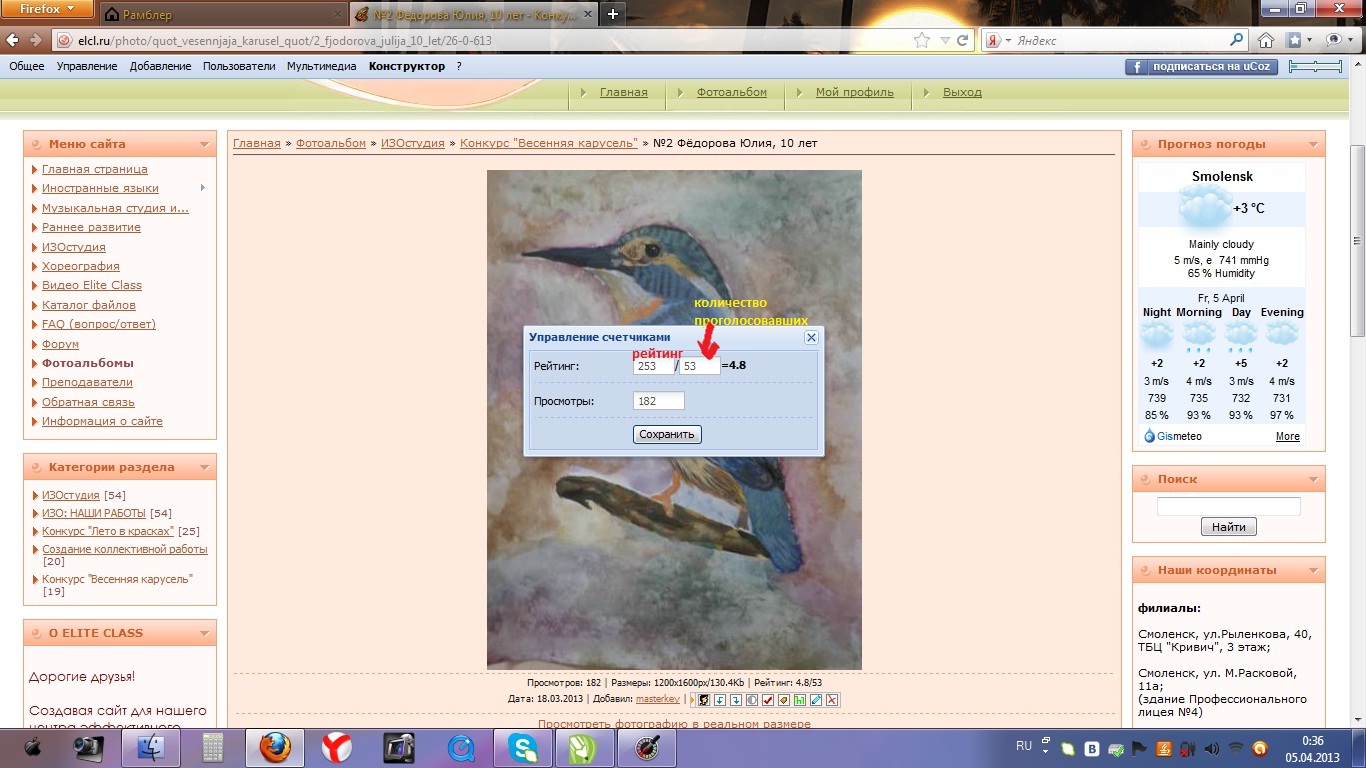Click the pencil edit photo icon
The width and height of the screenshot is (1366, 768).
[x=816, y=700]
